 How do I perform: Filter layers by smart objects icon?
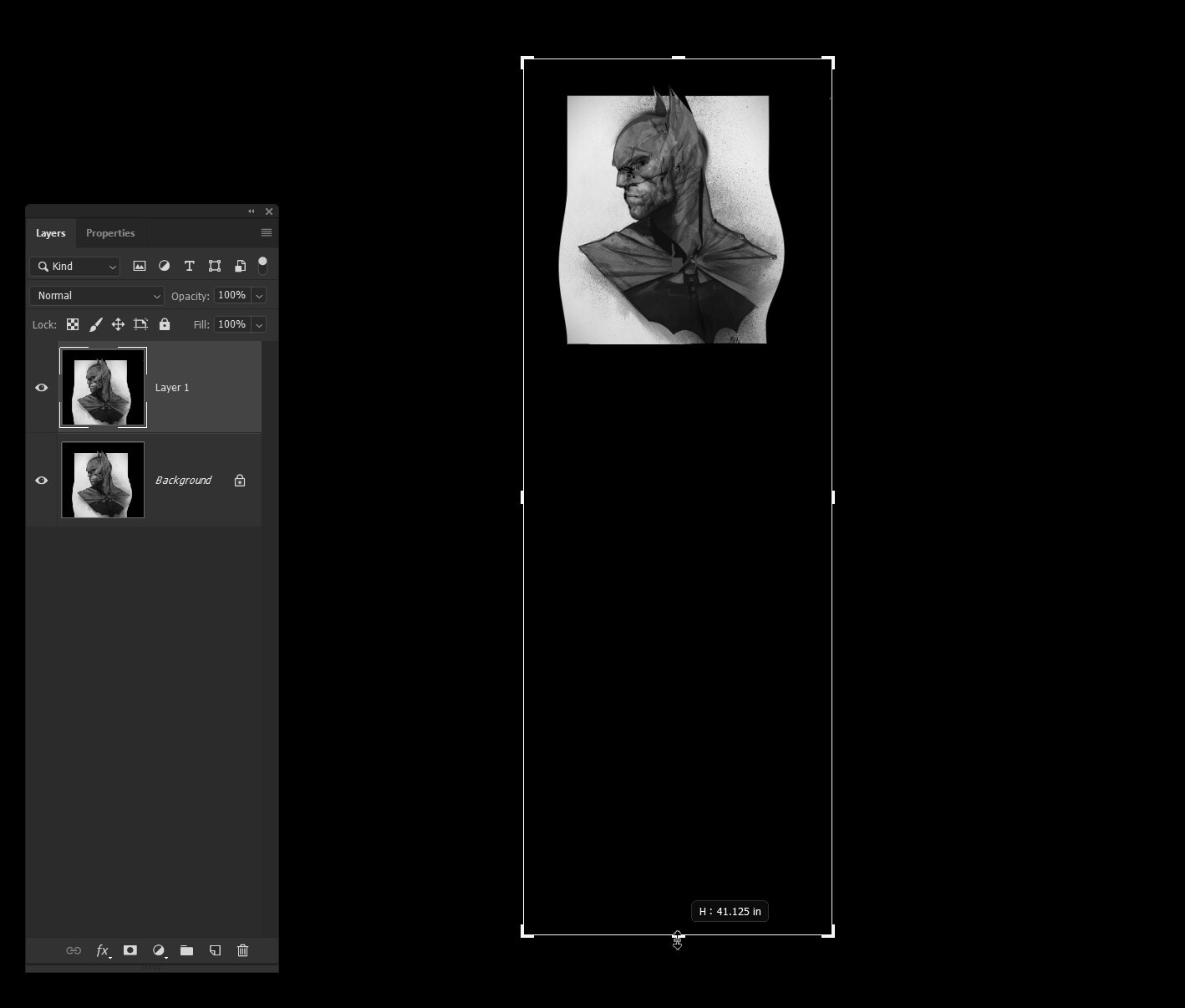pos(240,266)
